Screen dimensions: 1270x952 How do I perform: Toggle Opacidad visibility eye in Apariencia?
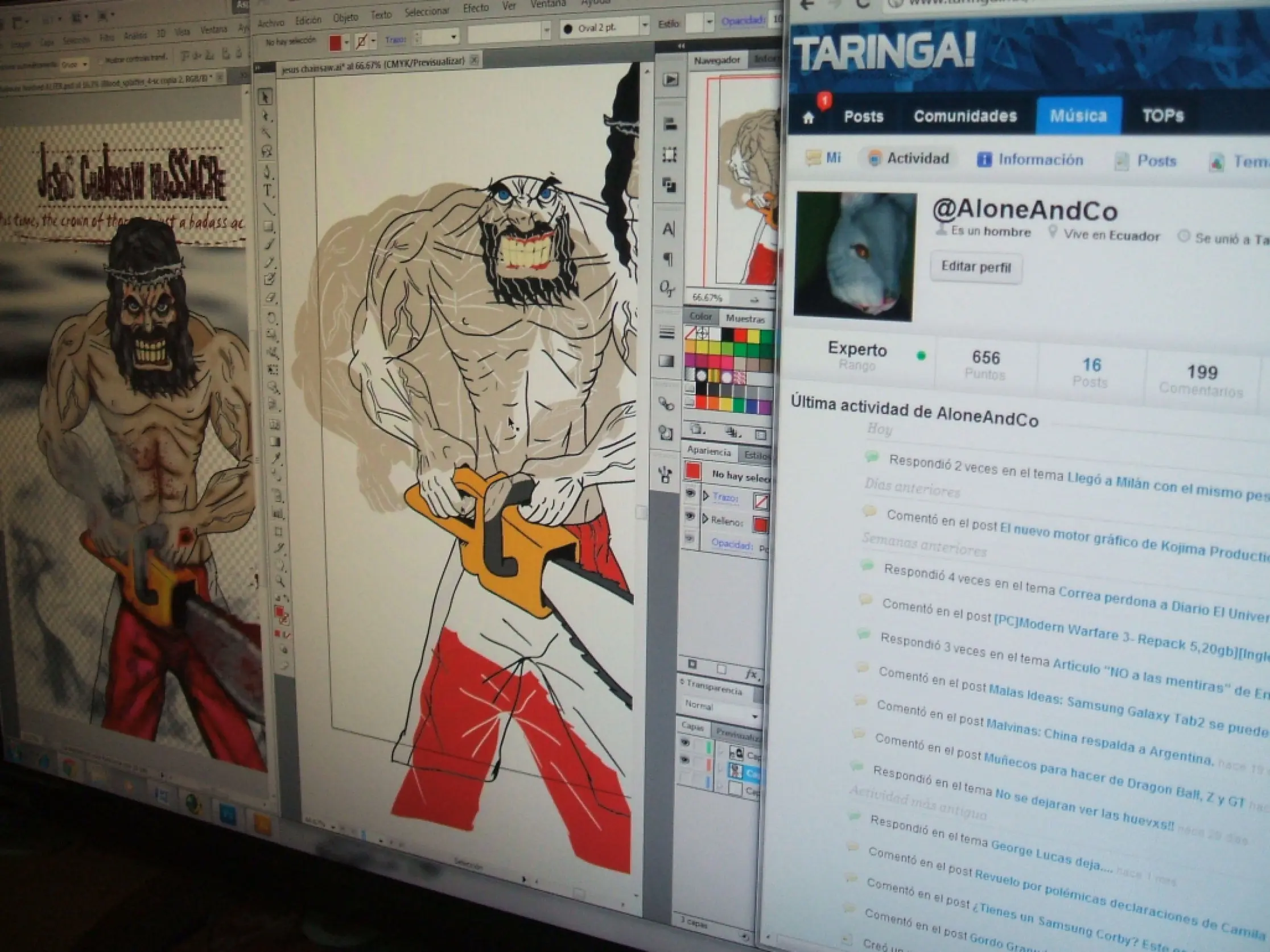point(690,538)
